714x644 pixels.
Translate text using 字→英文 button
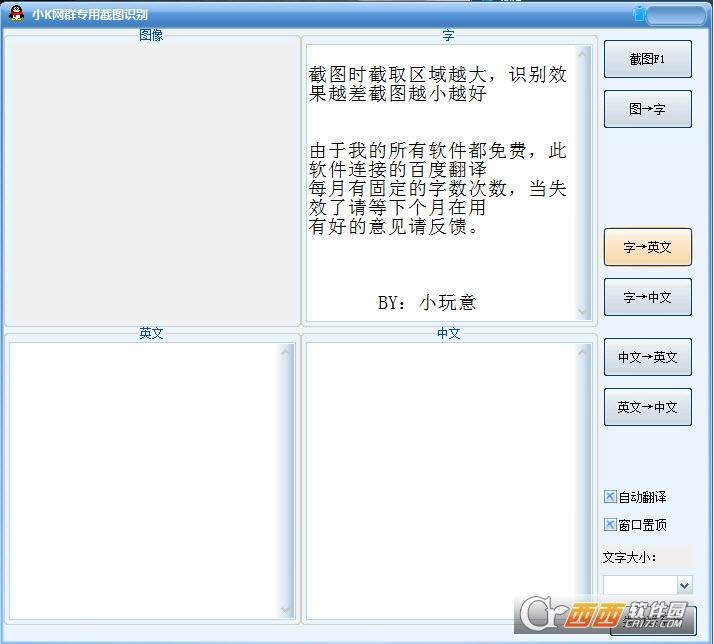click(648, 247)
